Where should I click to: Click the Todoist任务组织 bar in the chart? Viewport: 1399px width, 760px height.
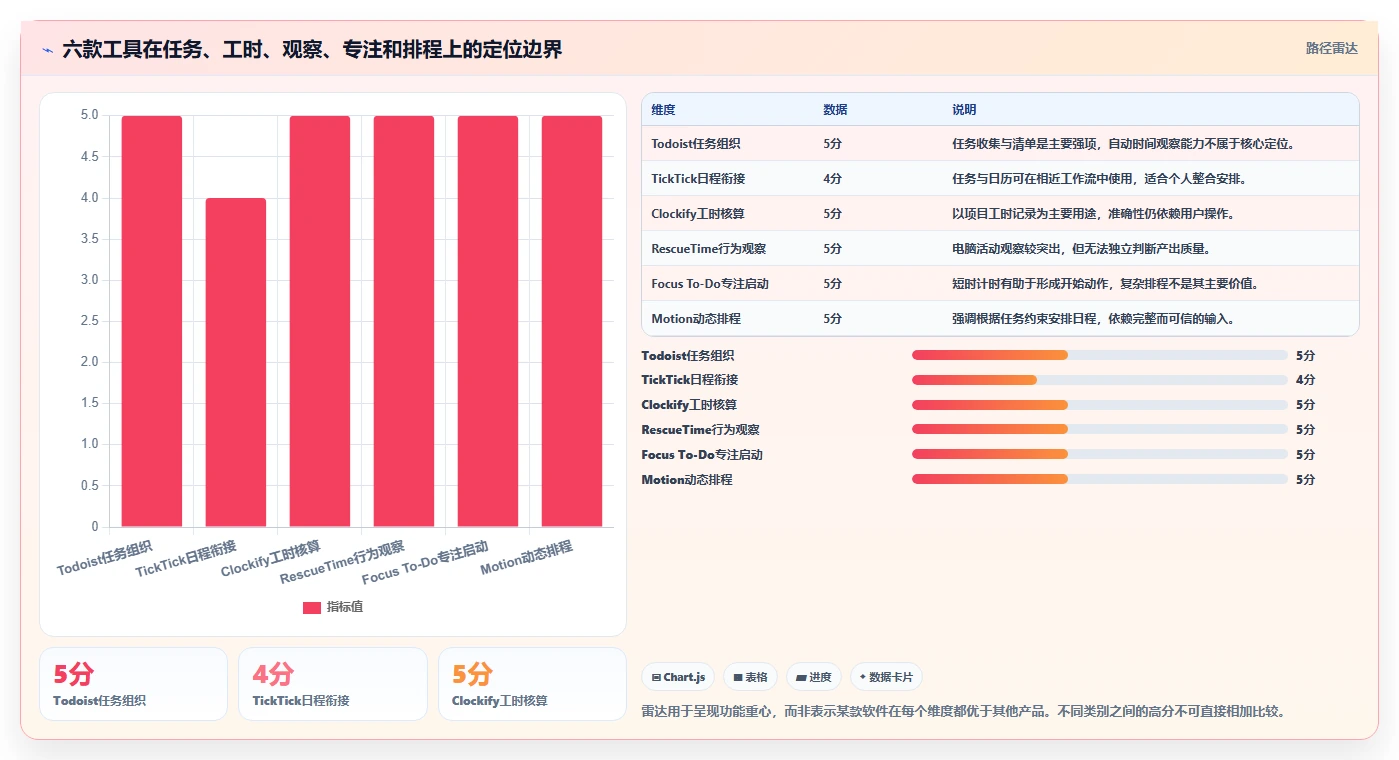pyautogui.click(x=152, y=321)
